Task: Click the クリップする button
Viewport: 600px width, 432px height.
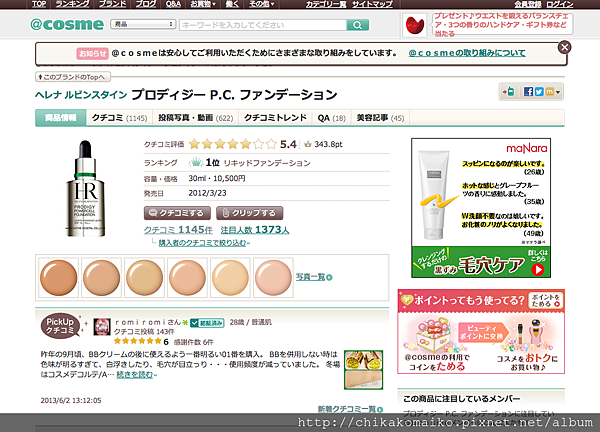Action: pos(249,213)
